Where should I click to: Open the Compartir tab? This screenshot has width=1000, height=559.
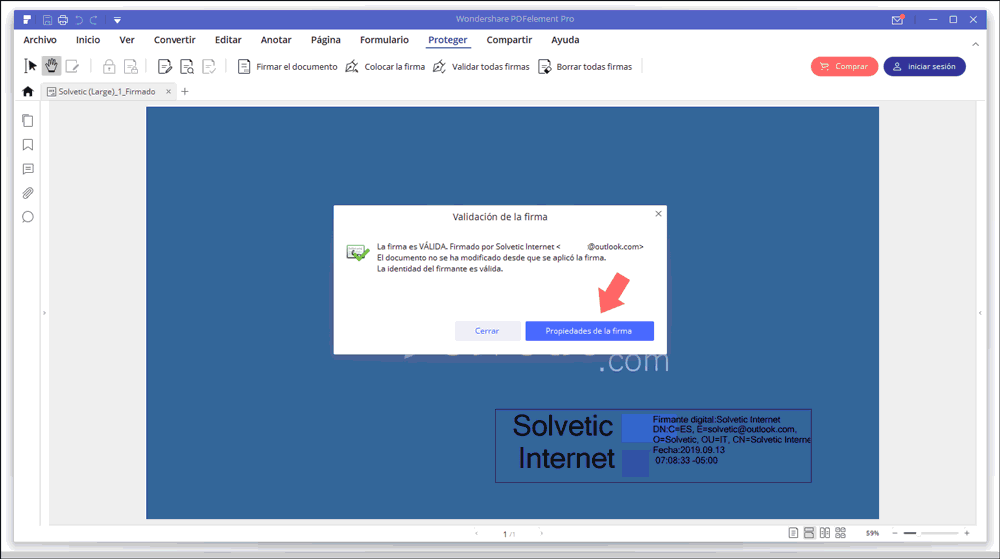point(509,40)
